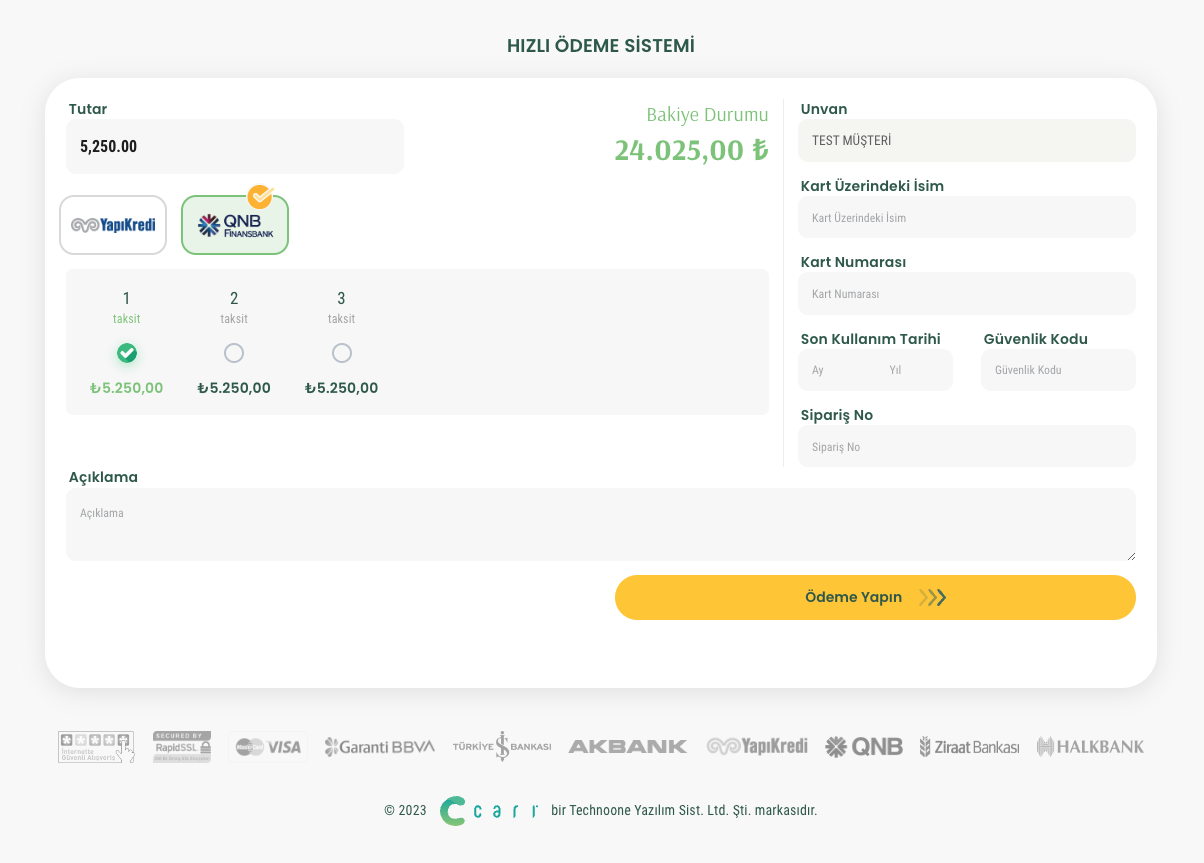This screenshot has height=863, width=1204.
Task: Click the Sipariş No input field
Action: click(x=966, y=447)
